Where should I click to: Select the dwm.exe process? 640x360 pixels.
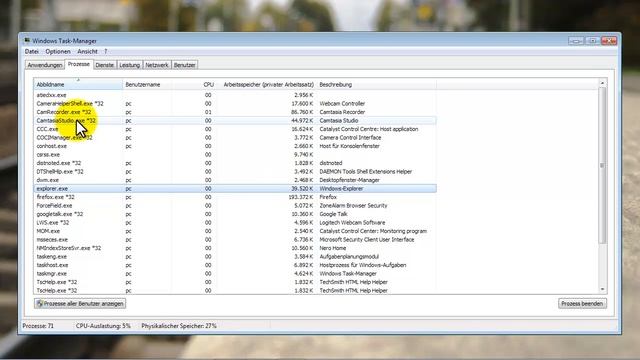click(235, 180)
